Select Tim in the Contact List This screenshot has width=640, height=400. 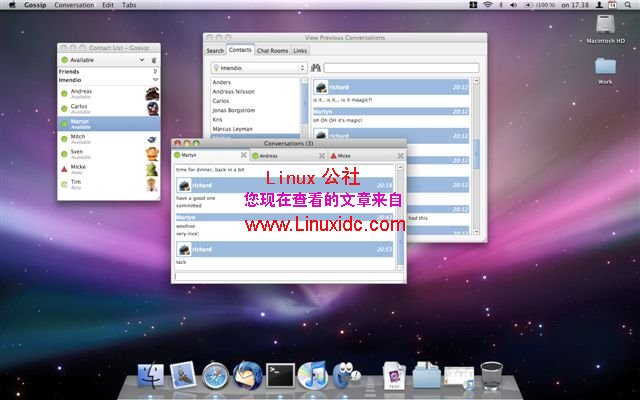[x=109, y=184]
